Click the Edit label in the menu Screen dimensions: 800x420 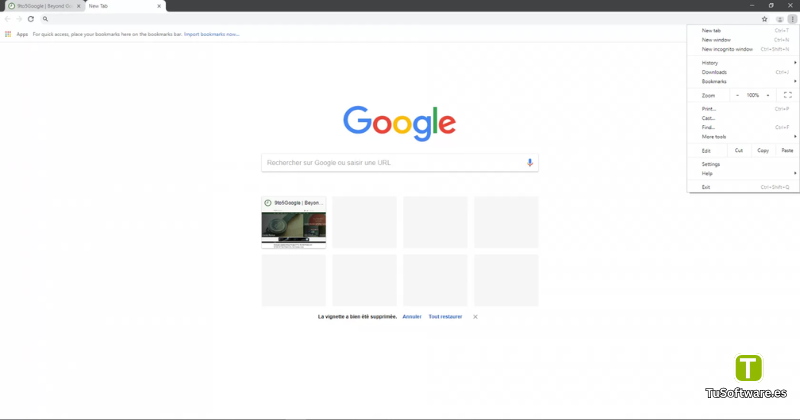coord(706,151)
